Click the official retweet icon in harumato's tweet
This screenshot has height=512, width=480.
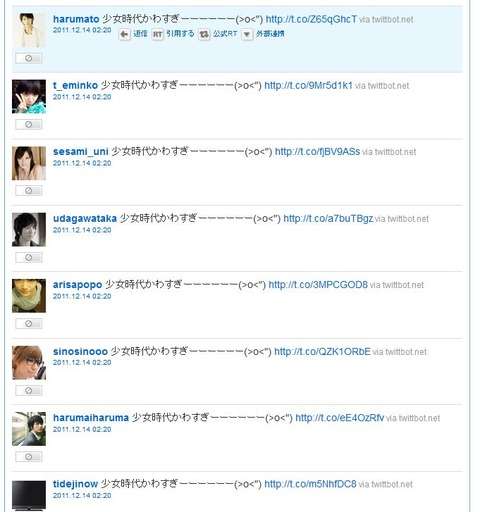204,34
